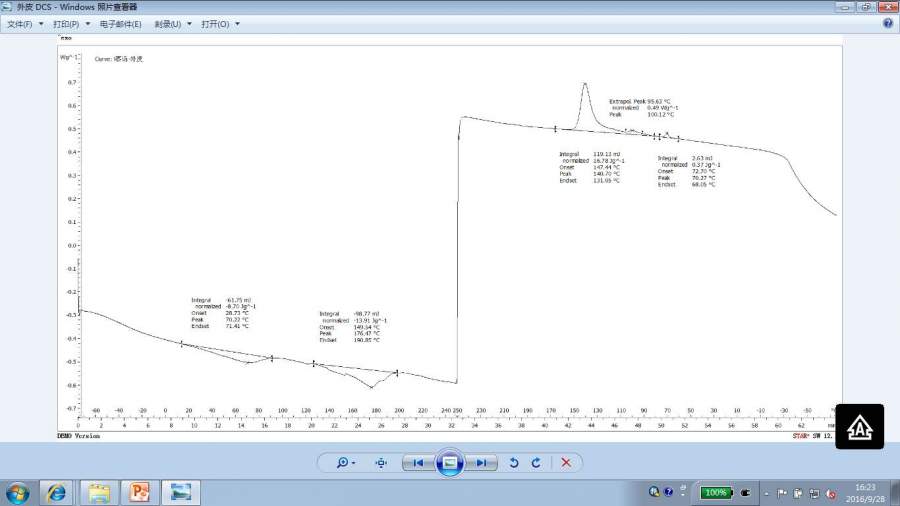Viewport: 900px width, 506px height.
Task: Open the 电子邮件(E) menu item
Action: click(x=121, y=24)
